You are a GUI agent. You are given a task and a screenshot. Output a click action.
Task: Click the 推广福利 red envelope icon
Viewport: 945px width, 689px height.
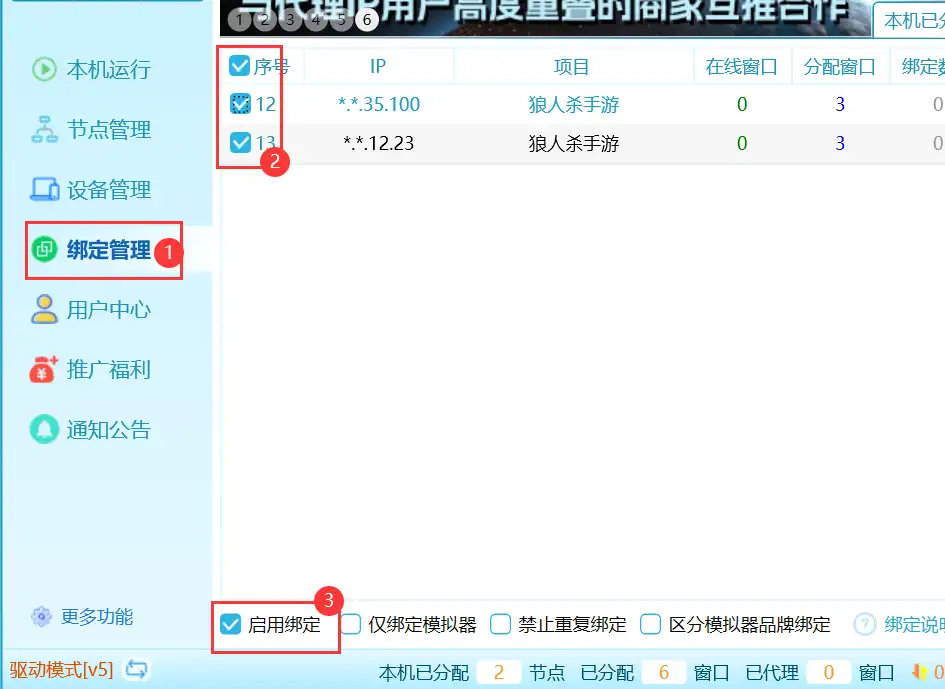click(x=44, y=369)
